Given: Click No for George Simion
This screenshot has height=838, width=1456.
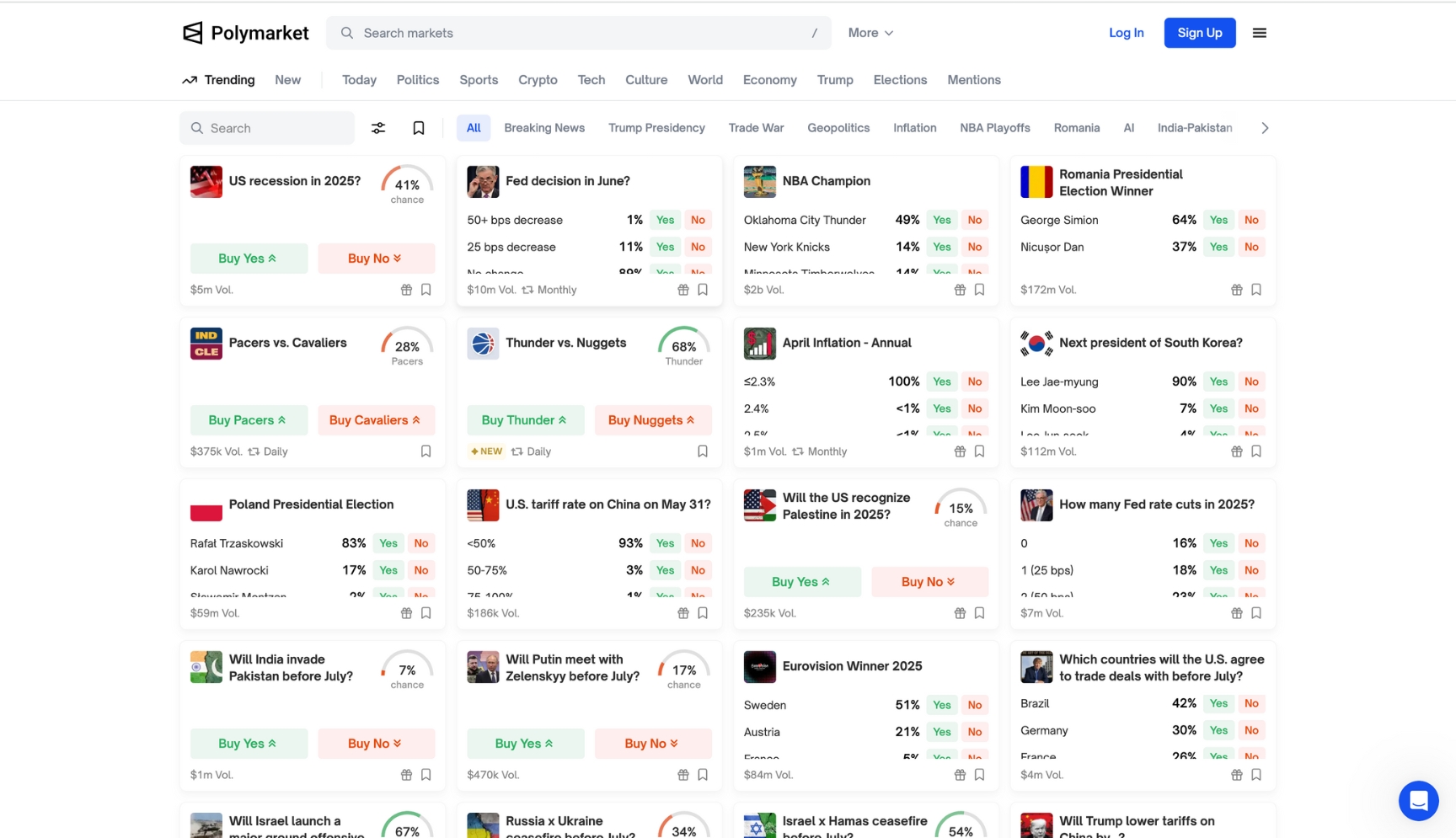Looking at the screenshot, I should pyautogui.click(x=1251, y=220).
